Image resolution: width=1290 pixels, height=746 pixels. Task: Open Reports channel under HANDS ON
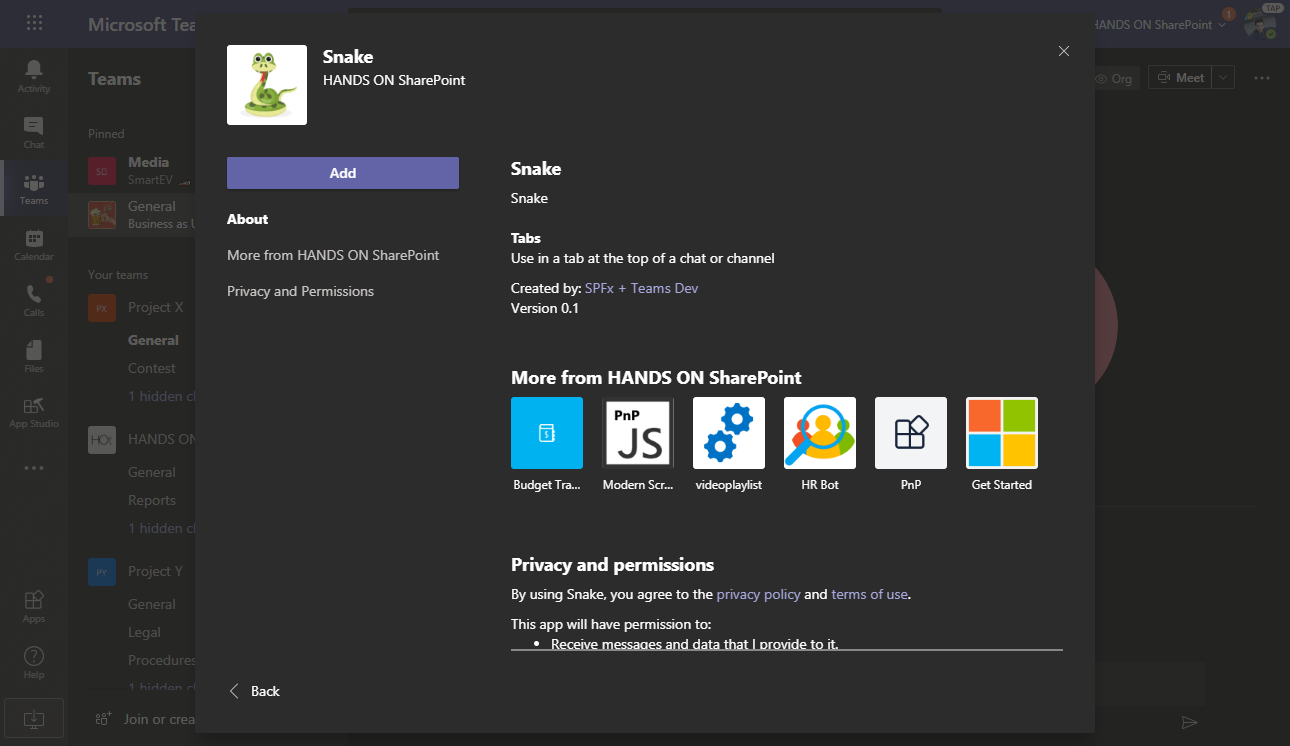coord(151,500)
